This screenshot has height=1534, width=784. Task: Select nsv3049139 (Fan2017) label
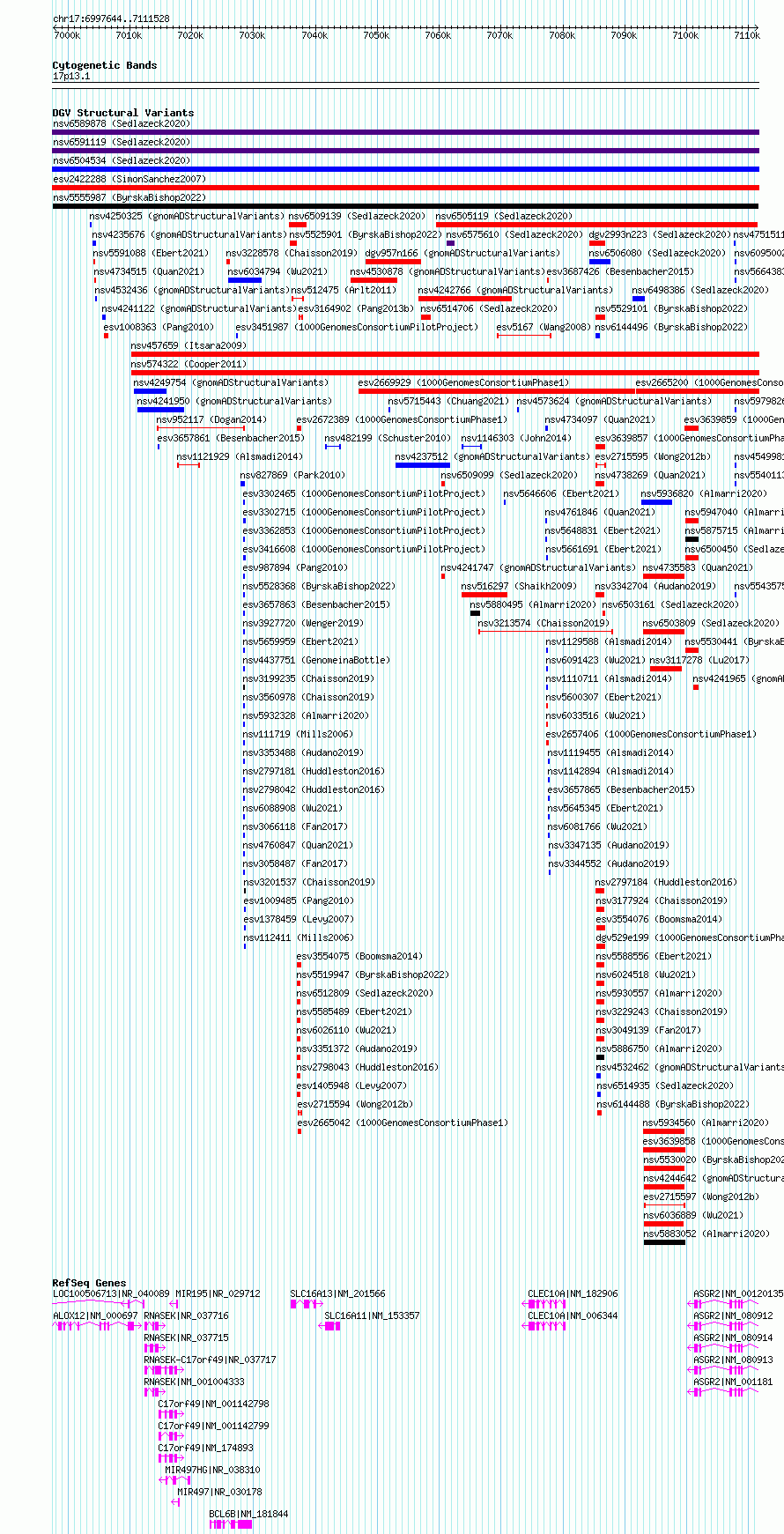tap(648, 1030)
